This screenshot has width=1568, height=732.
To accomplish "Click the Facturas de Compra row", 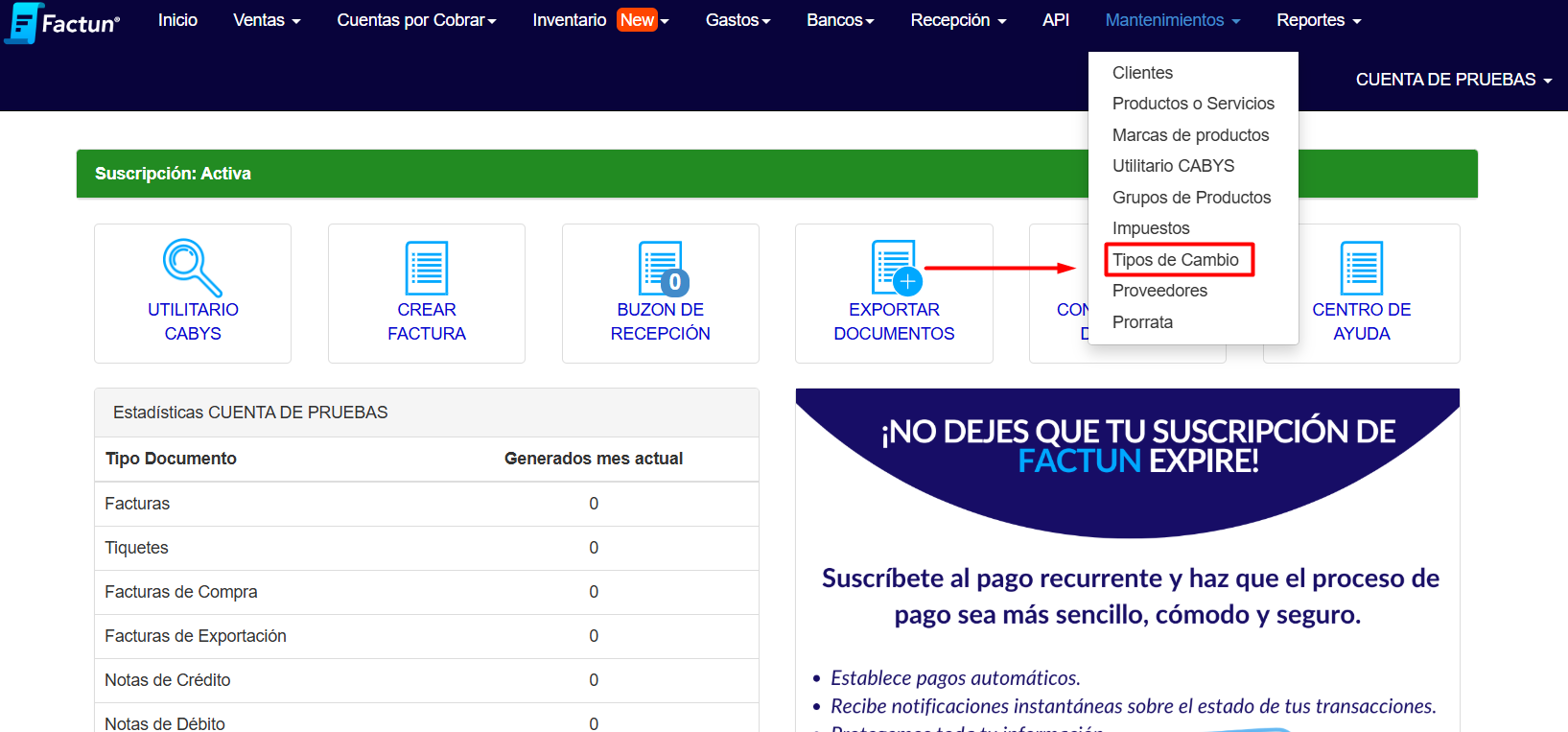I will pos(427,592).
